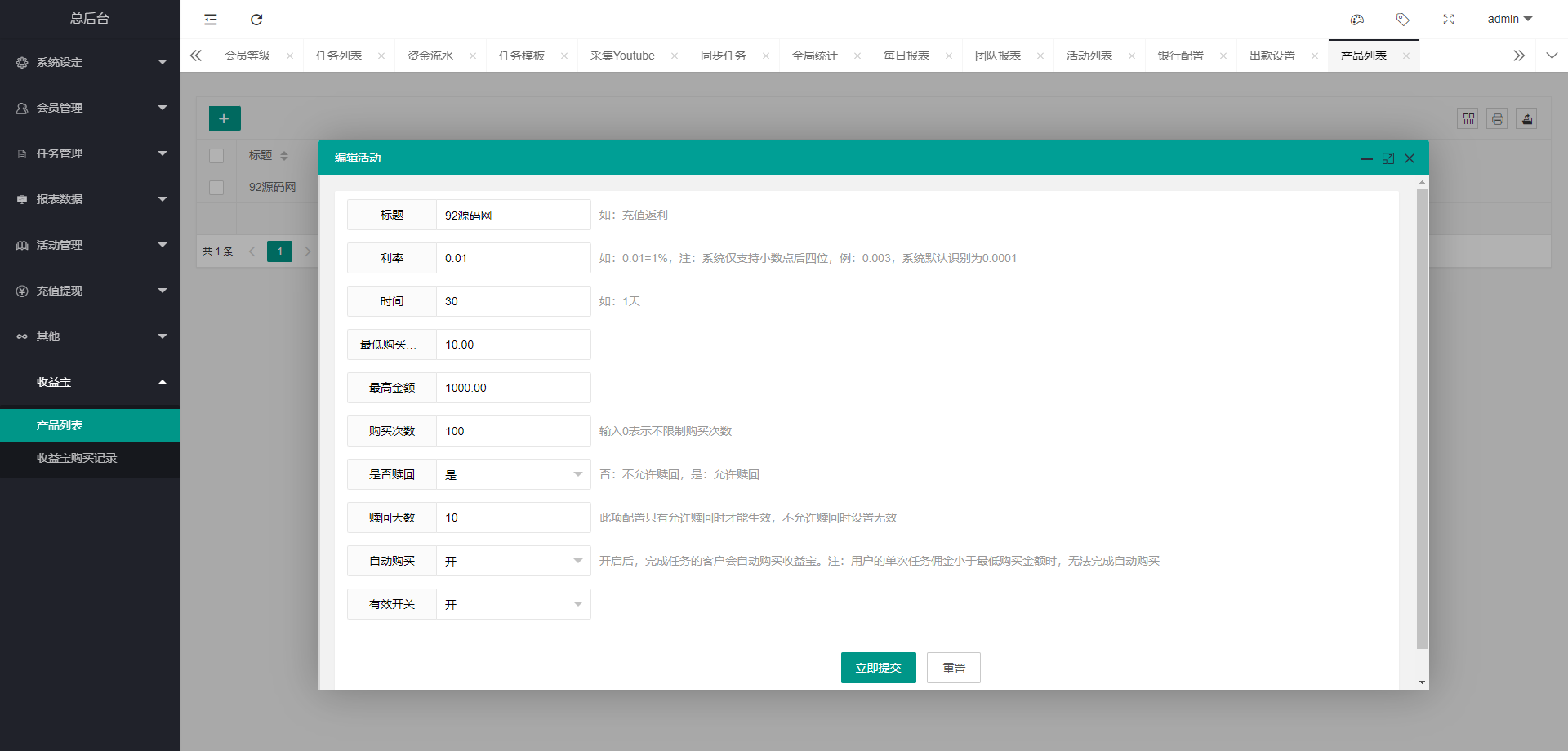The image size is (1568, 751).
Task: Open the 自动购买 dropdown
Action: pos(513,561)
